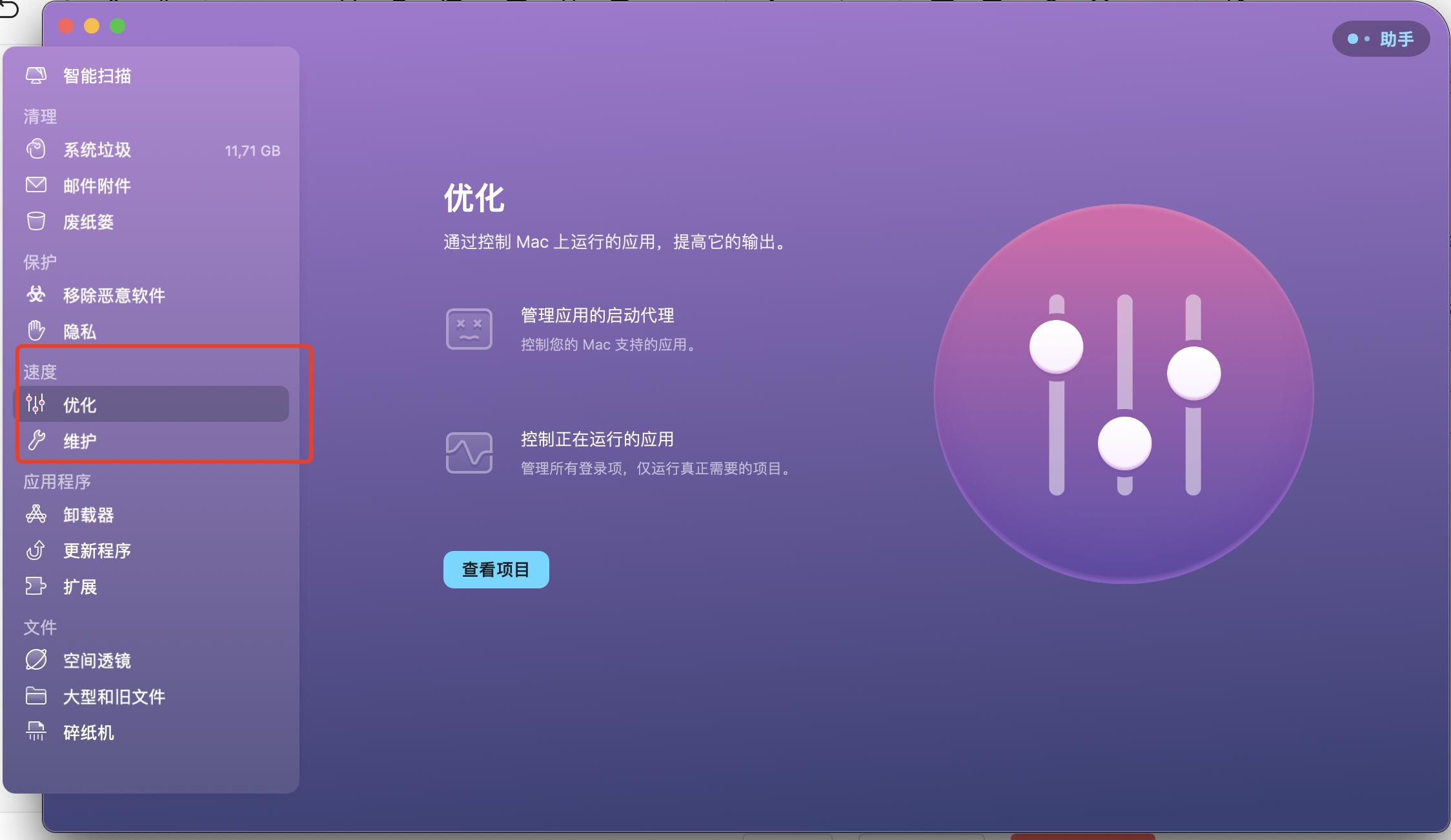Select the 优化 item under 速度
This screenshot has height=840, width=1451.
click(x=79, y=405)
